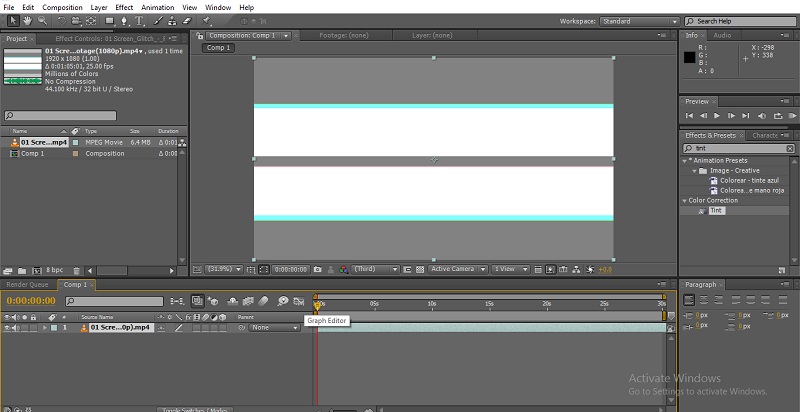Select the Puppet Pin tool
This screenshot has height=412, width=800.
point(206,21)
